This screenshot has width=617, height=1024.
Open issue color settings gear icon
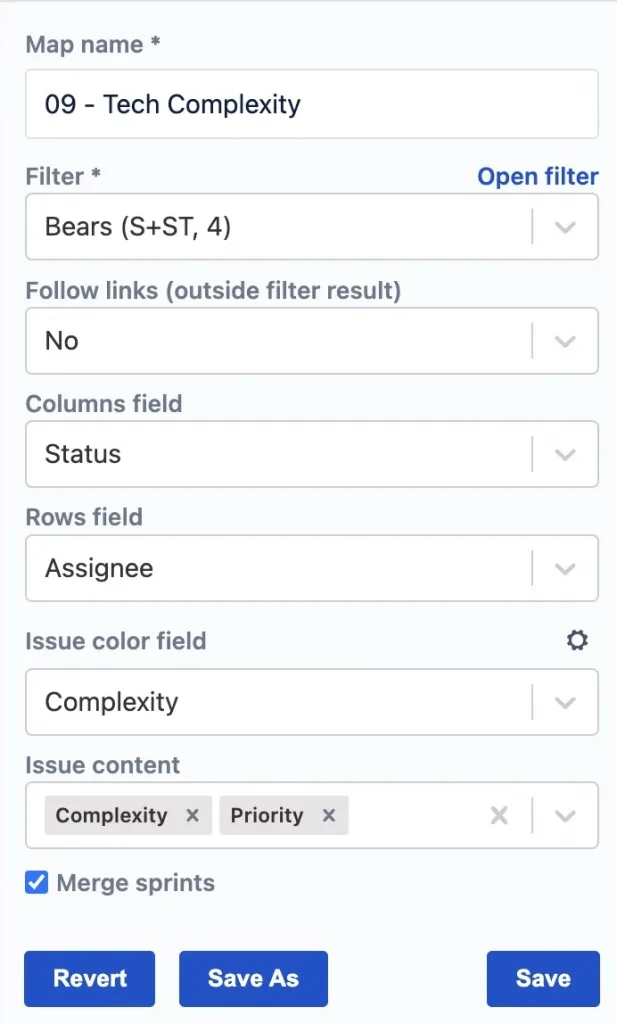(577, 640)
